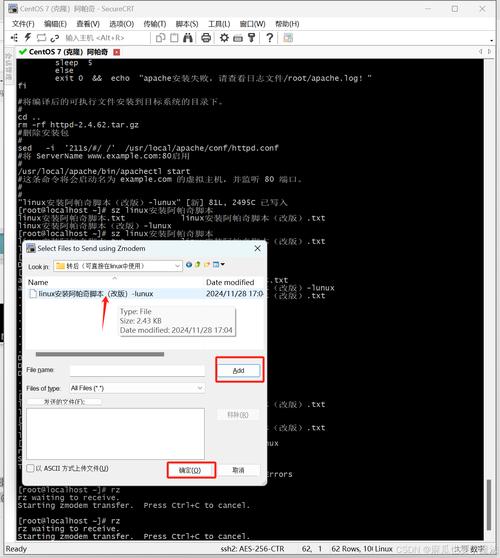Viewport: 500px width, 558px height.
Task: Open the Files of type dropdown
Action: click(200, 388)
